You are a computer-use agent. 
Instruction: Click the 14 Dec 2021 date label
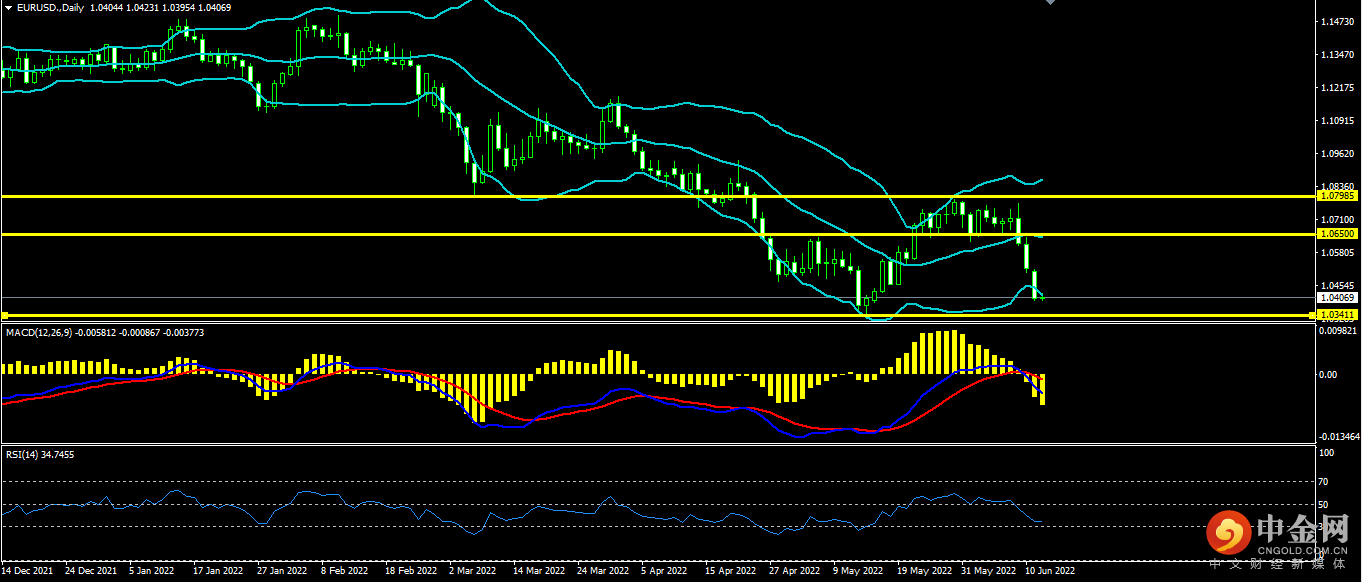[x=27, y=572]
